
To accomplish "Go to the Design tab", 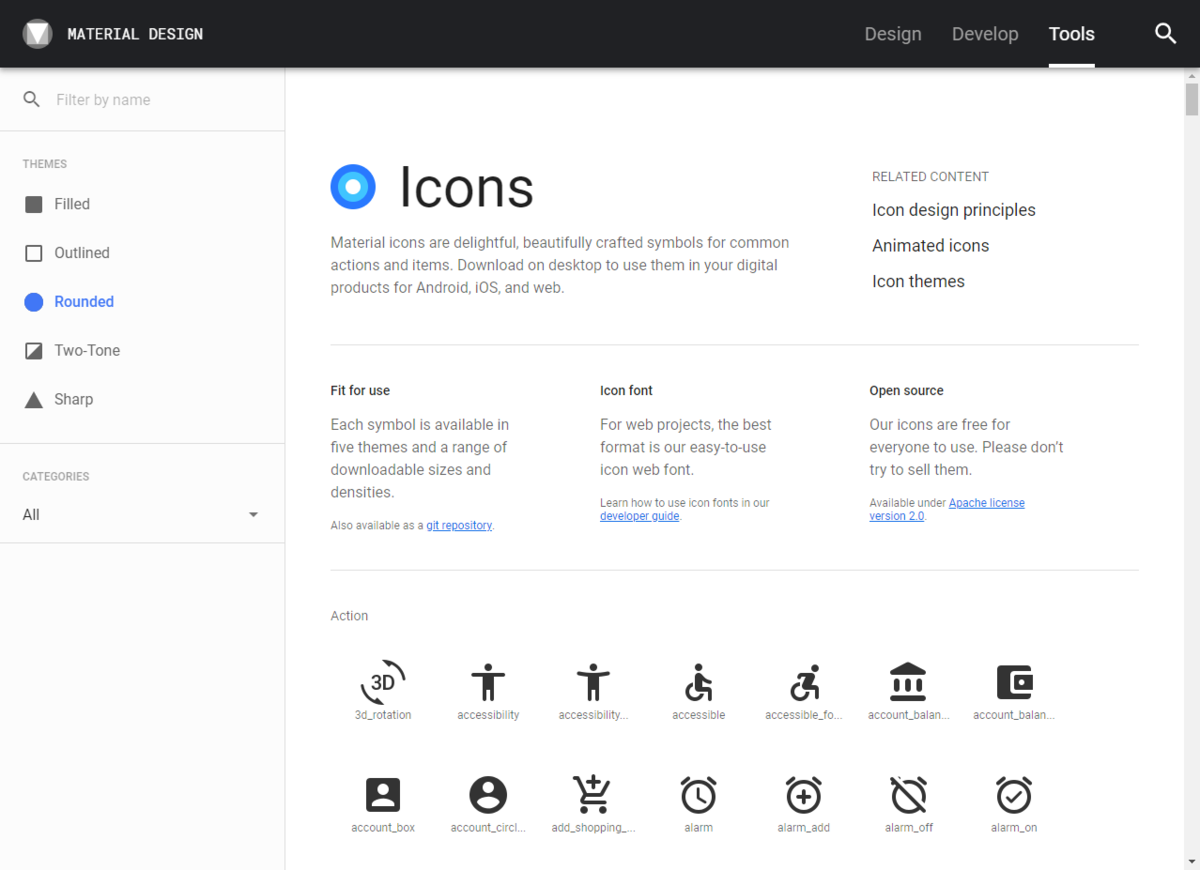I will point(893,34).
